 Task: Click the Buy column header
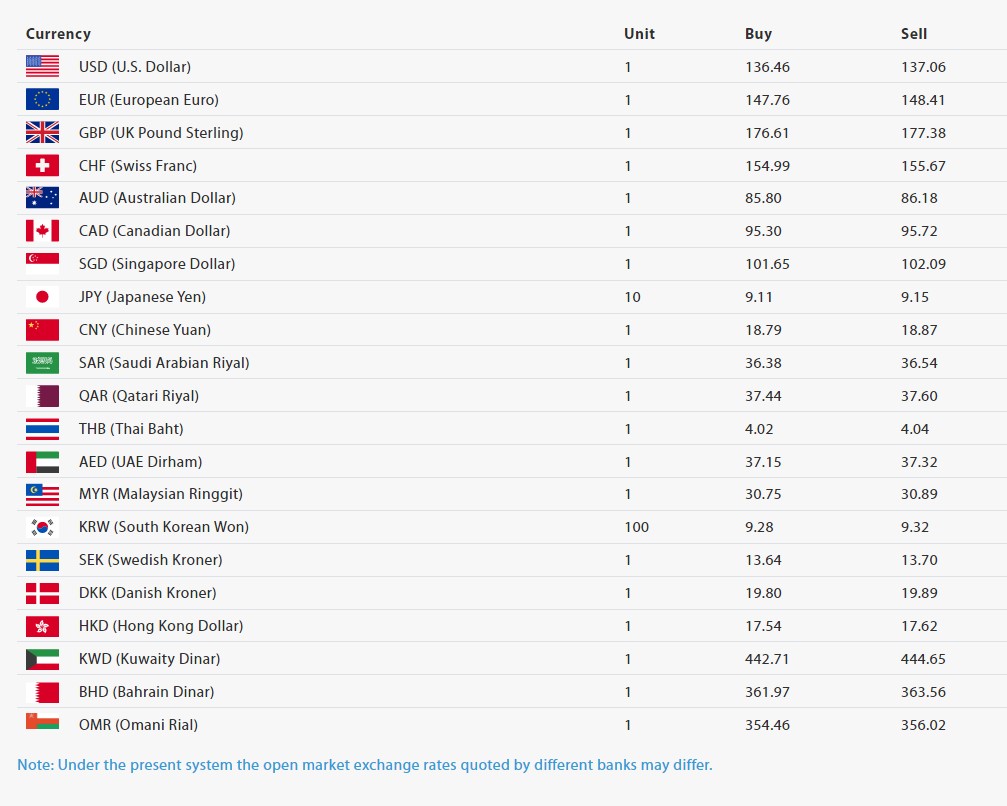pyautogui.click(x=758, y=34)
